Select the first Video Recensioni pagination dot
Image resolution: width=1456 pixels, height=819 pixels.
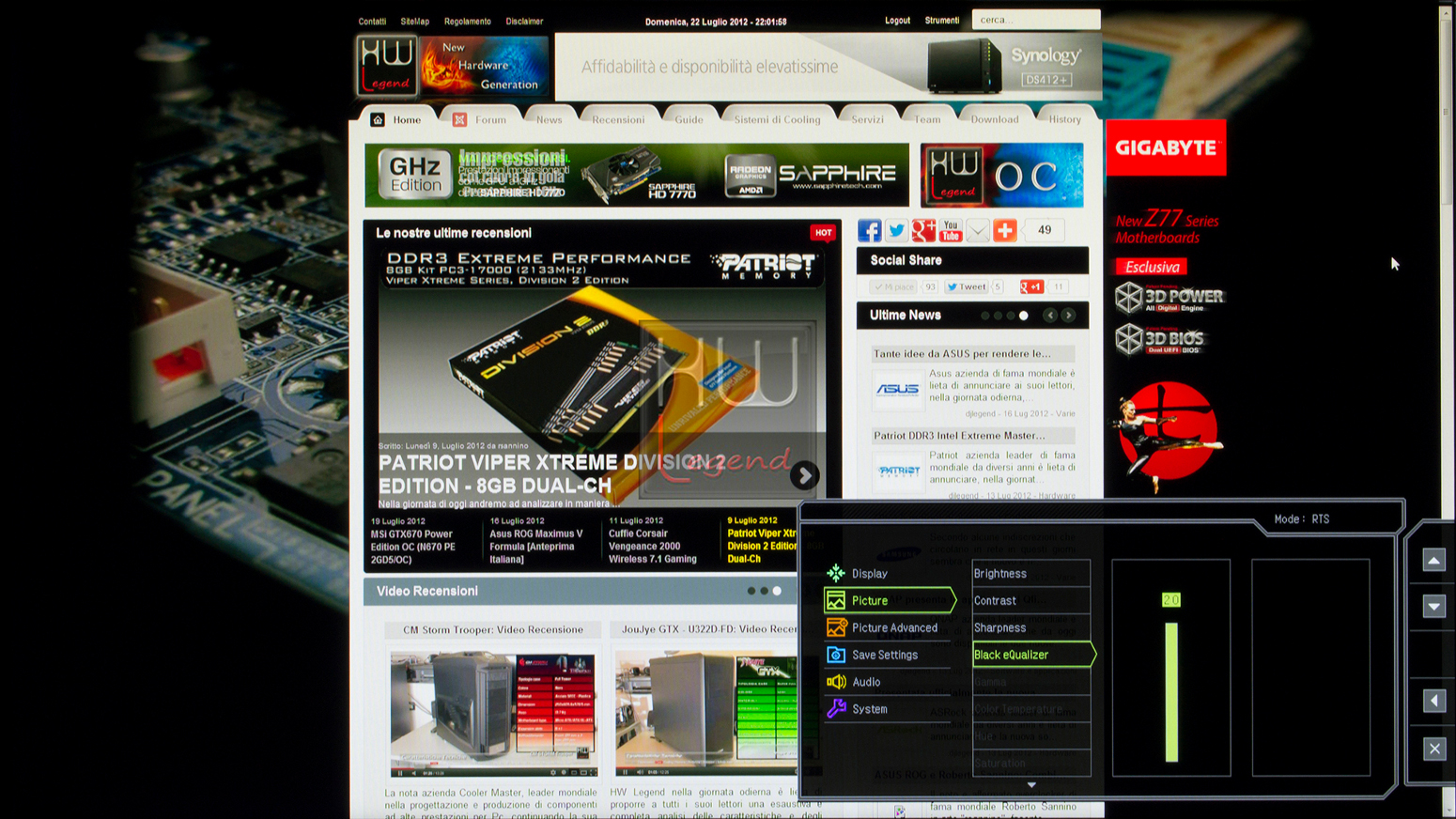[751, 591]
